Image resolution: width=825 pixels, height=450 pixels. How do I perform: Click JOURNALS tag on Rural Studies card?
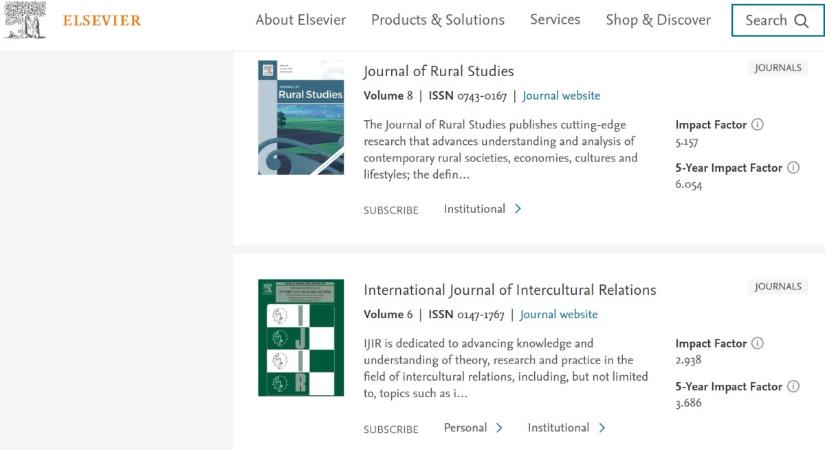[x=778, y=68]
